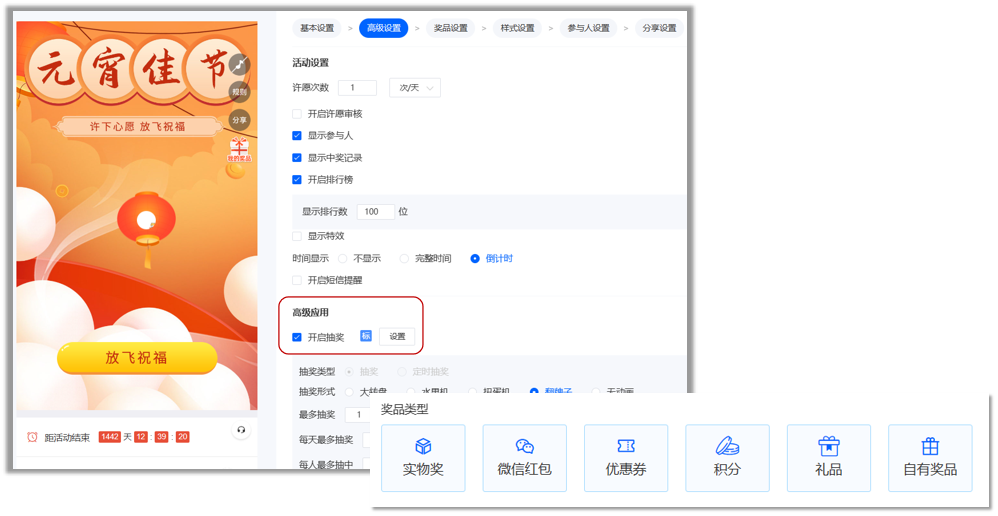
Task: Tap the 分享 round button in preview
Action: tap(239, 120)
